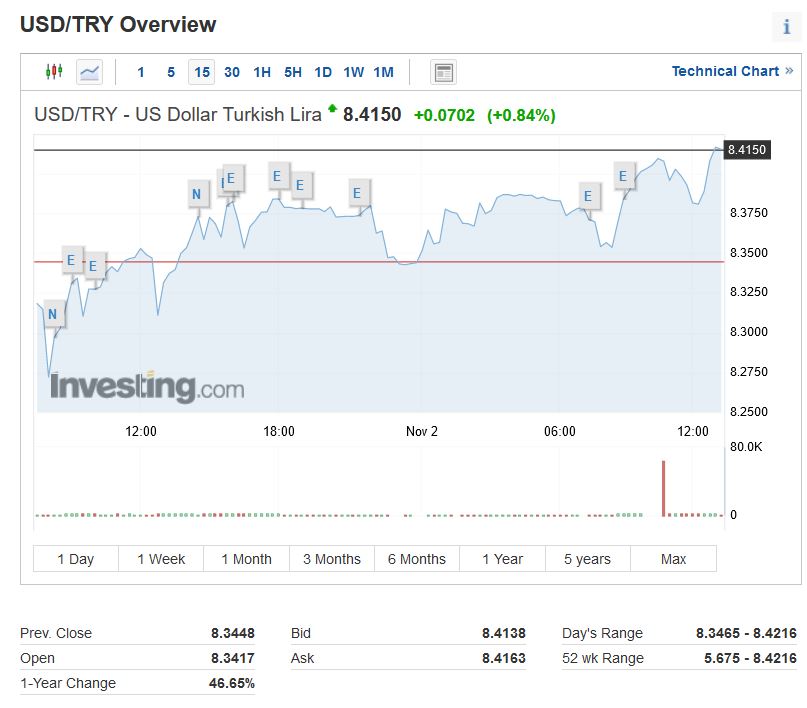807x708 pixels.
Task: Choose the 1M interval
Action: pyautogui.click(x=383, y=72)
